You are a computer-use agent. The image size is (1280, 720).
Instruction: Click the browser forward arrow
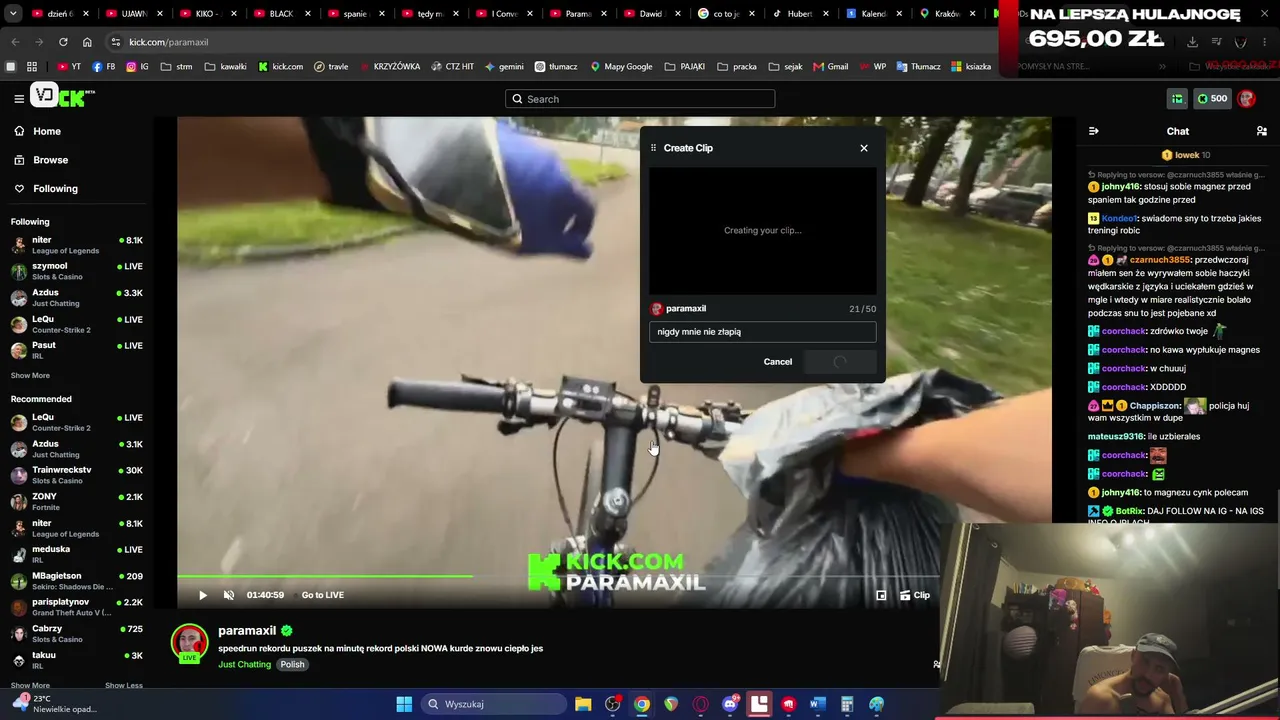[x=39, y=42]
